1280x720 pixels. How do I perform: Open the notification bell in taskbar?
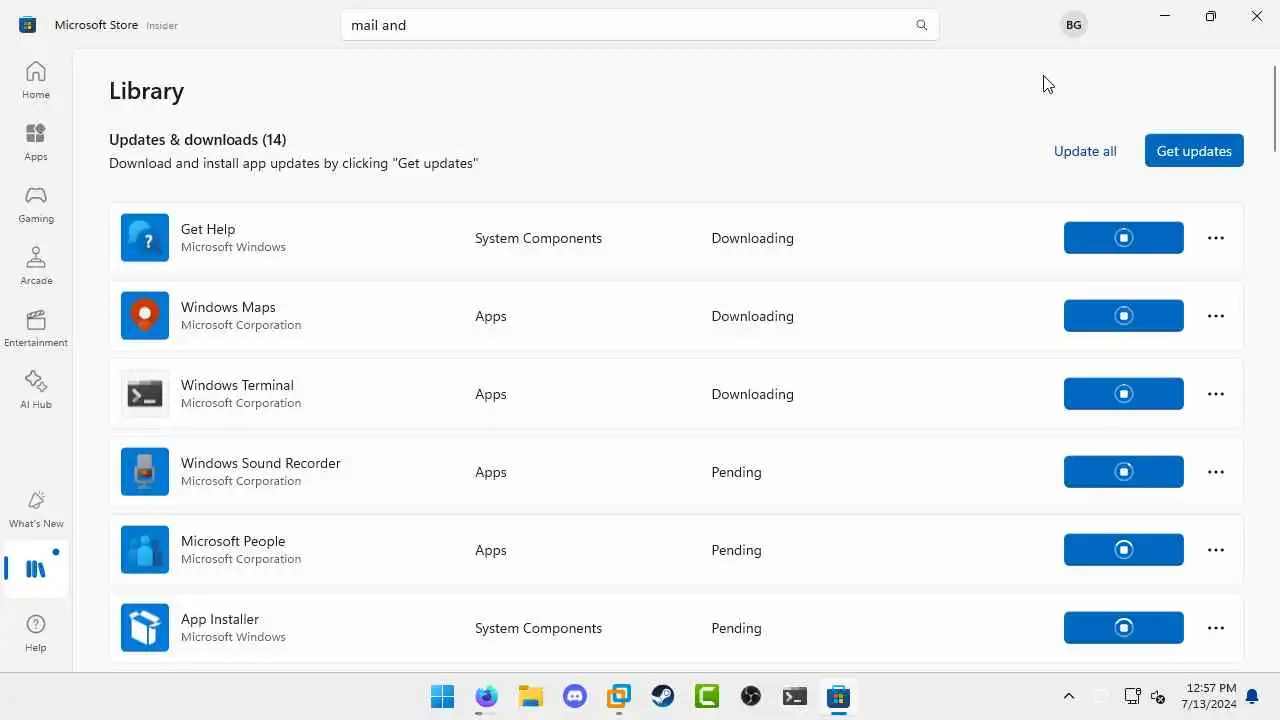tap(1252, 696)
